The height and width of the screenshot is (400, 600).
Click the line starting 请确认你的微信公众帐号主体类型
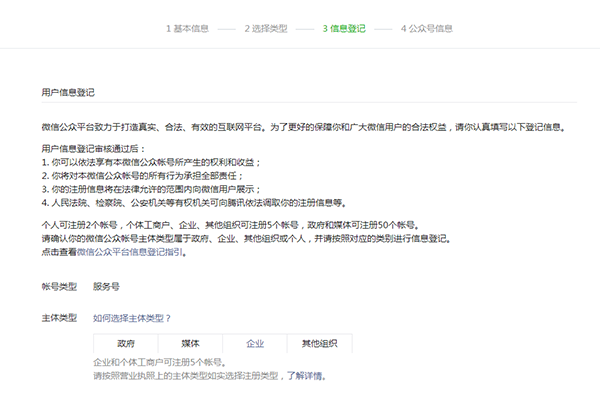pos(246,239)
